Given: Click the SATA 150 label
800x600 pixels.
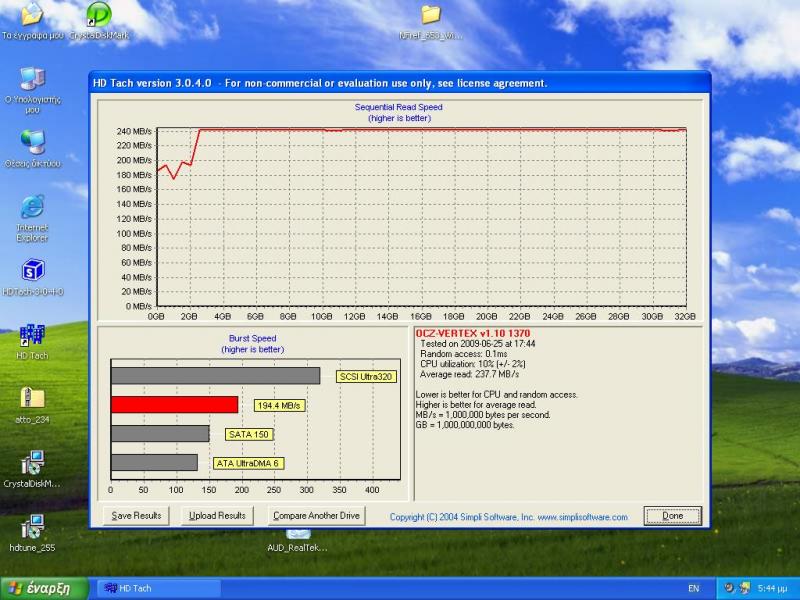Looking at the screenshot, I should point(249,434).
